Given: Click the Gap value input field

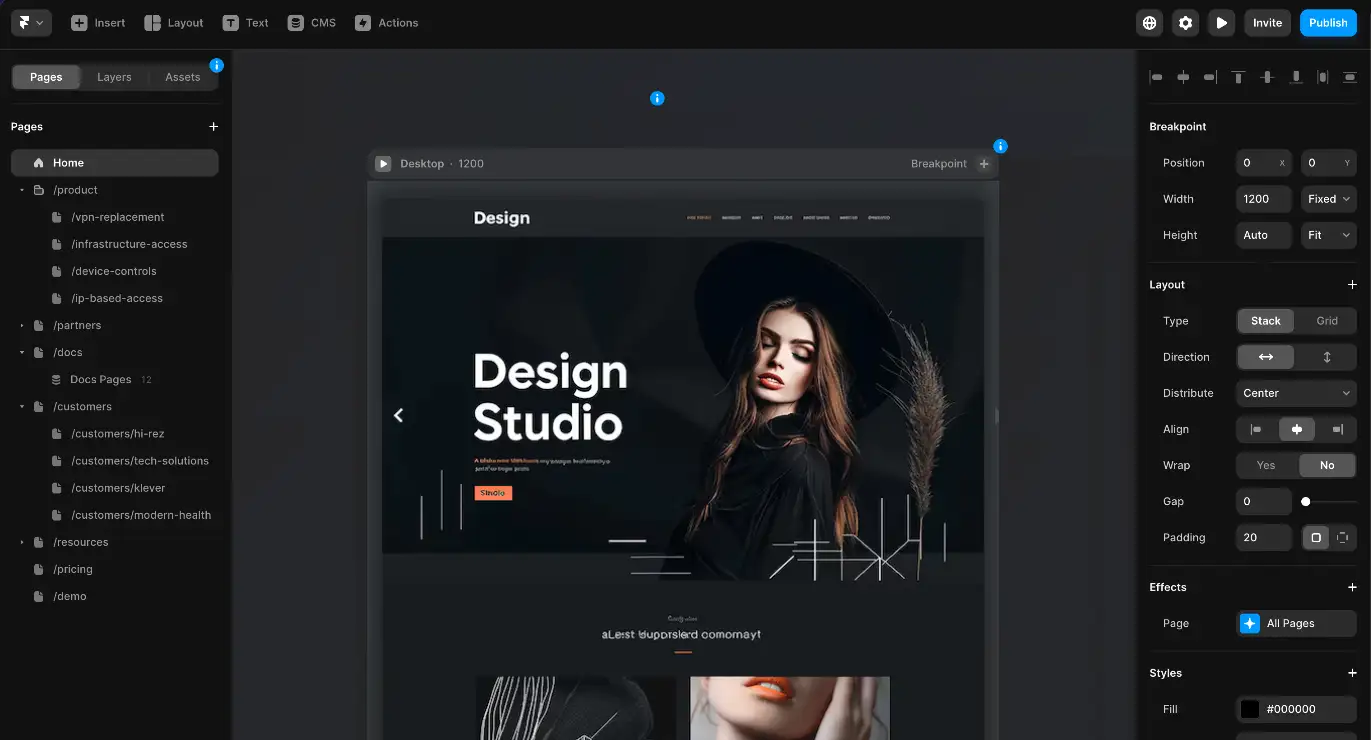Looking at the screenshot, I should point(1264,501).
